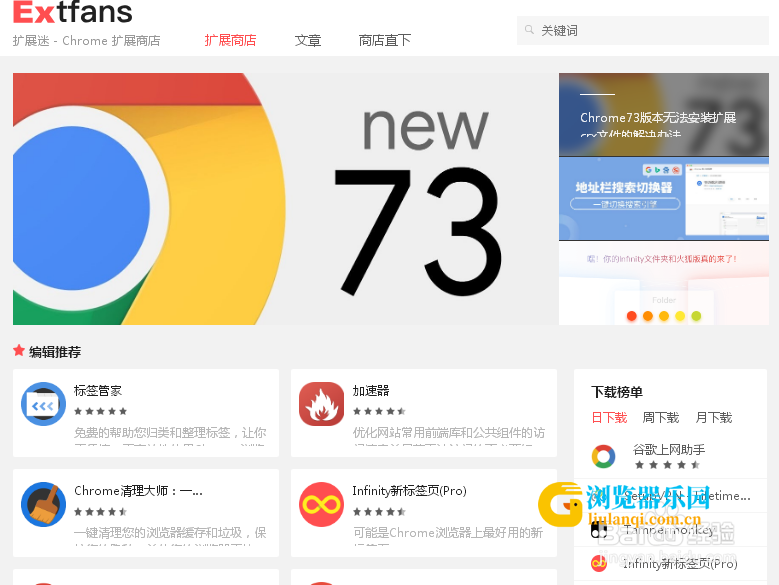779x585 pixels.
Task: Focus the 关键词 search field
Action: pos(643,30)
